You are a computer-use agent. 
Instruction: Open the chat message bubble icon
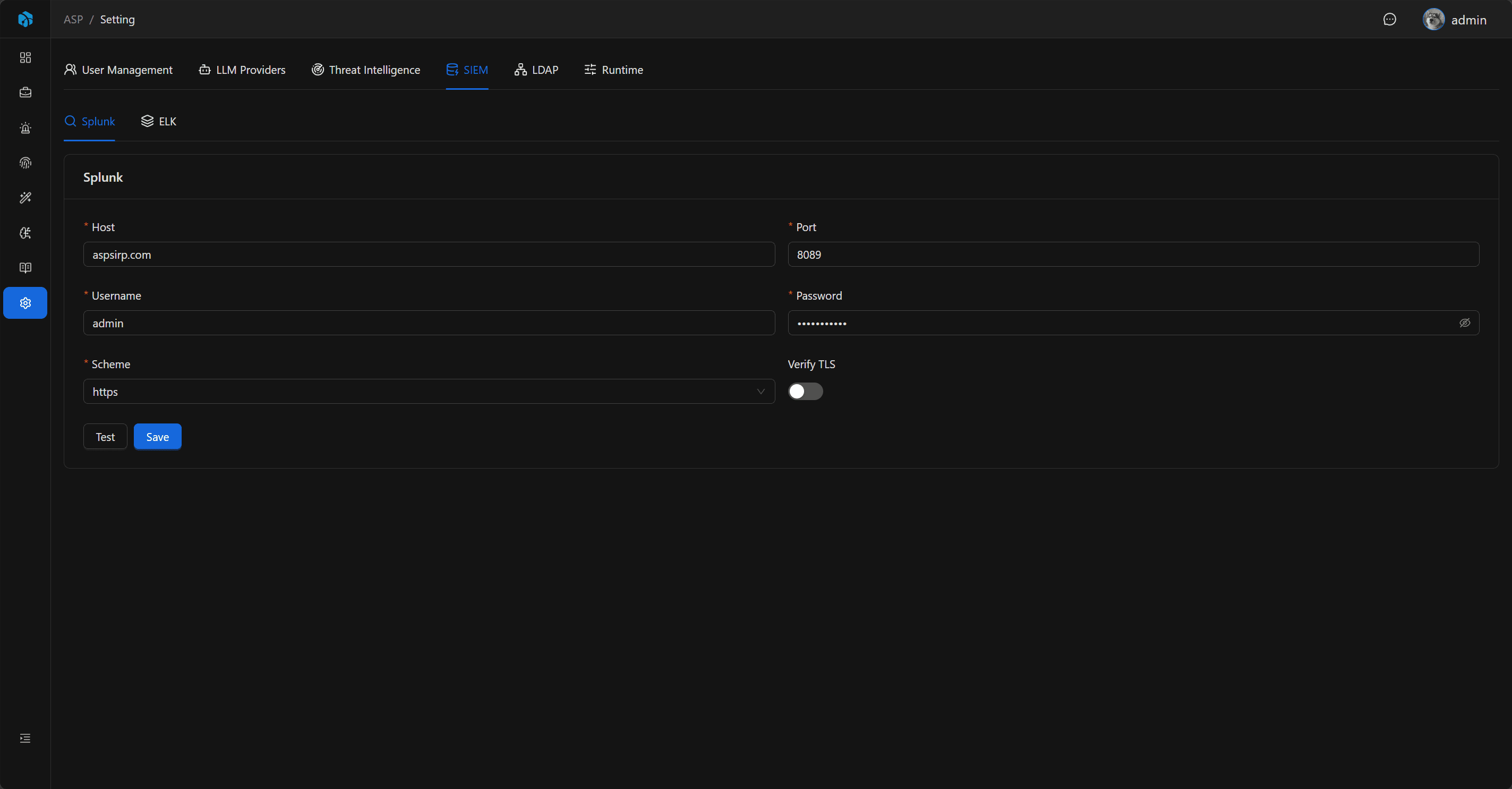1389,19
